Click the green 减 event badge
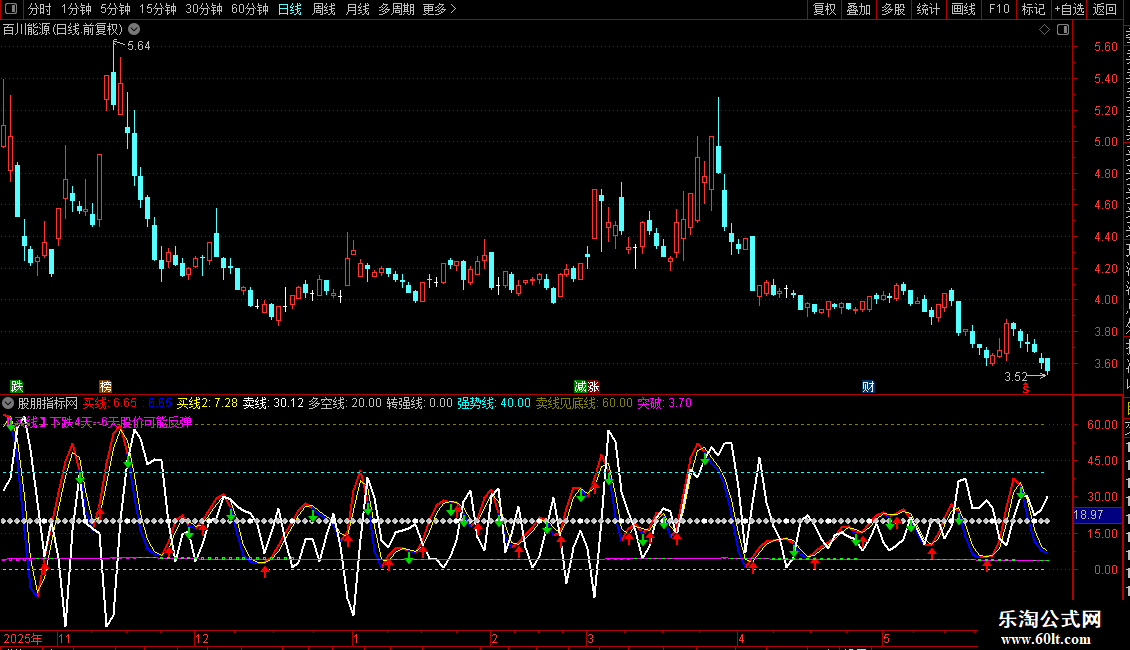1130x650 pixels. (x=580, y=387)
